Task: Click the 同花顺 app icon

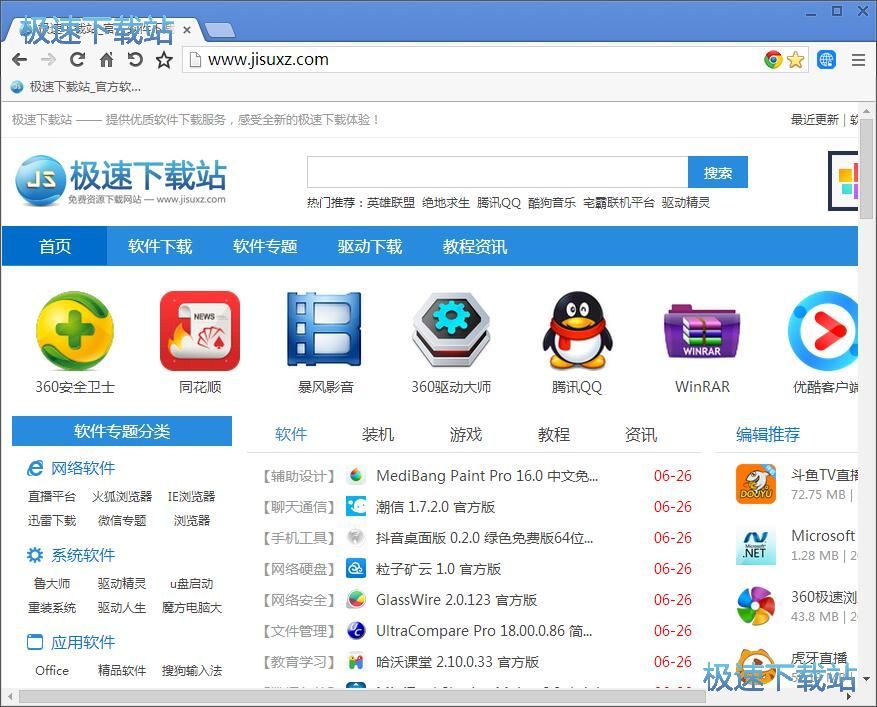Action: [x=200, y=331]
